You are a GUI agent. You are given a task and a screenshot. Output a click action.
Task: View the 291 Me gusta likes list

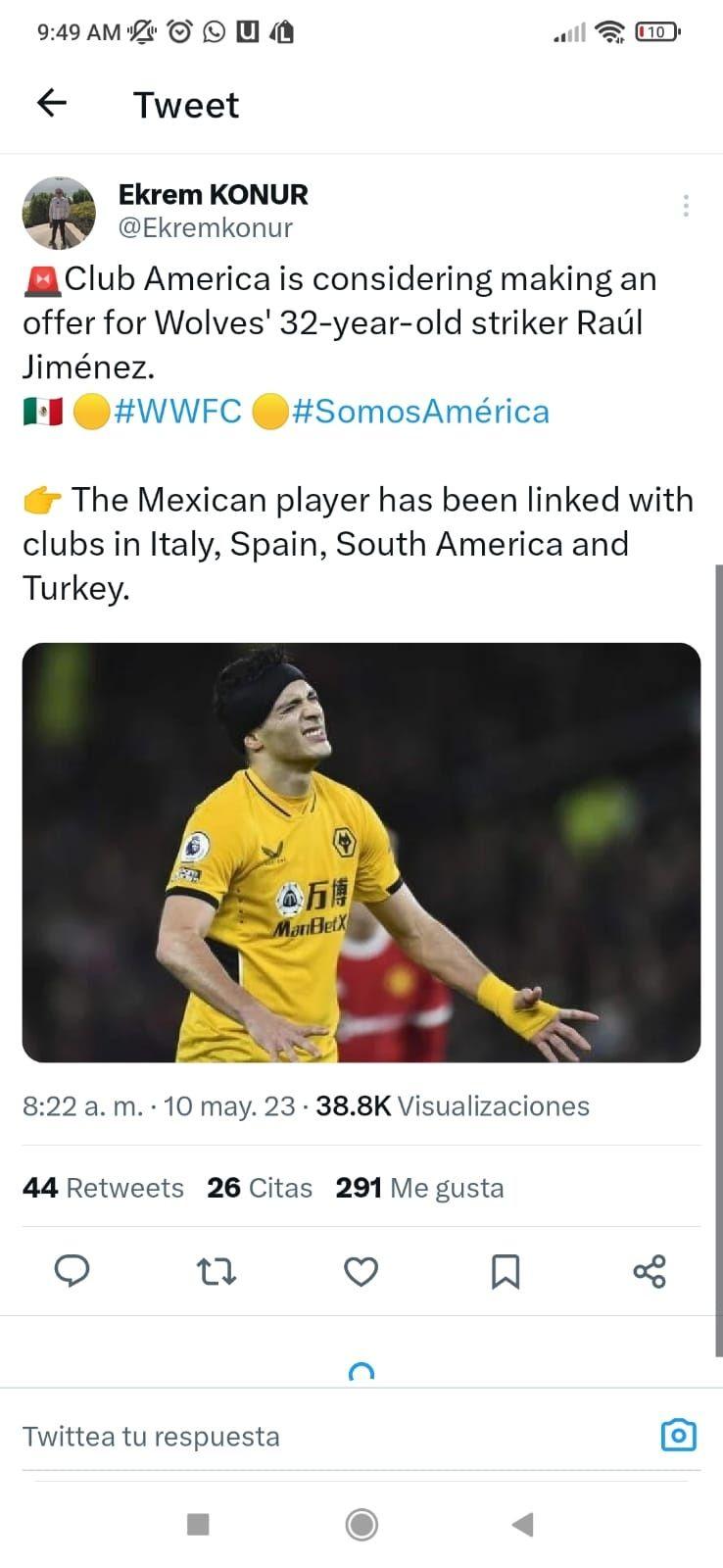tap(419, 1188)
